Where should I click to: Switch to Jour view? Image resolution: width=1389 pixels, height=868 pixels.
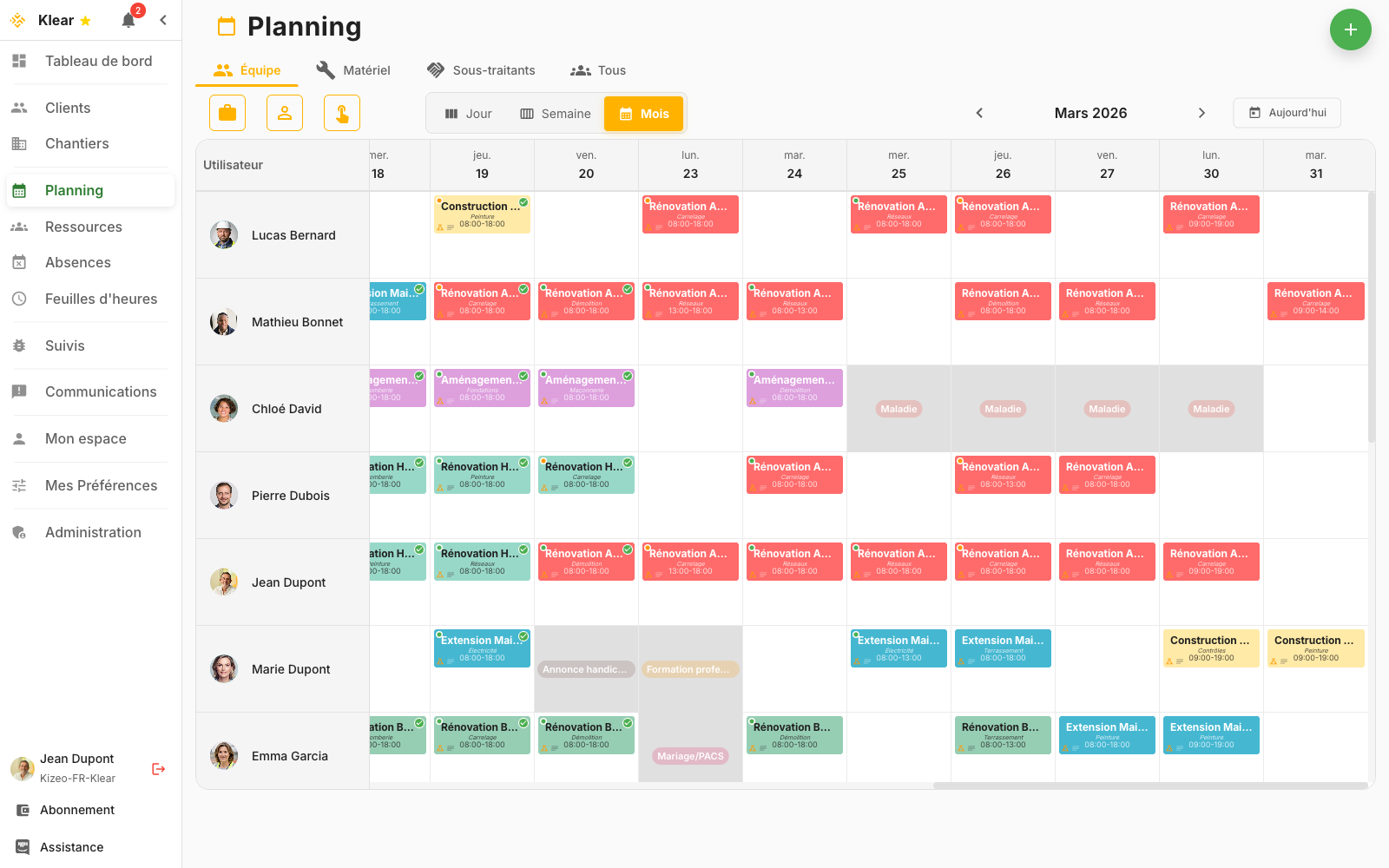(x=469, y=114)
